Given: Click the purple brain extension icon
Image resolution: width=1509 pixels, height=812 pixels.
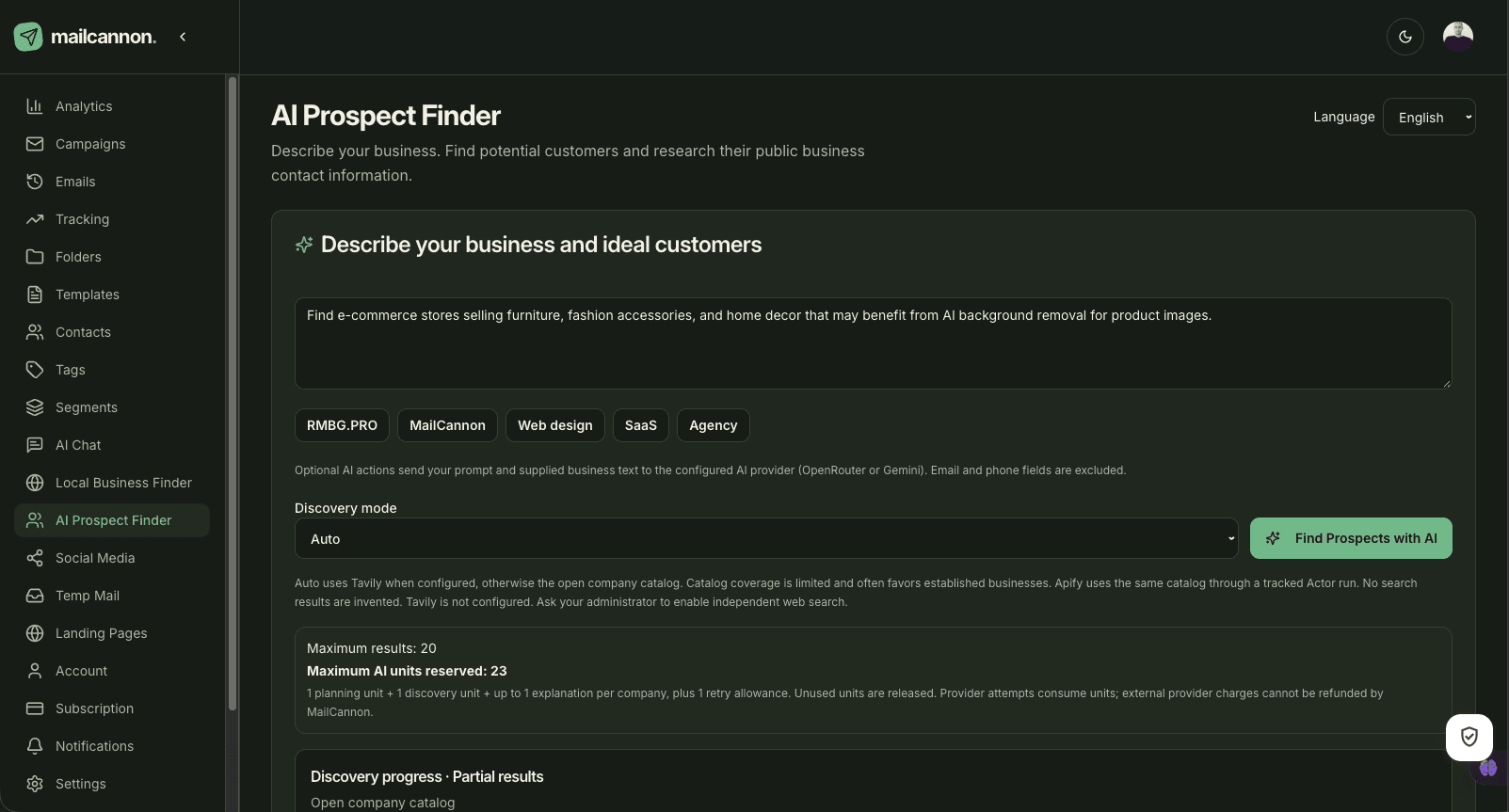Looking at the screenshot, I should [x=1488, y=768].
